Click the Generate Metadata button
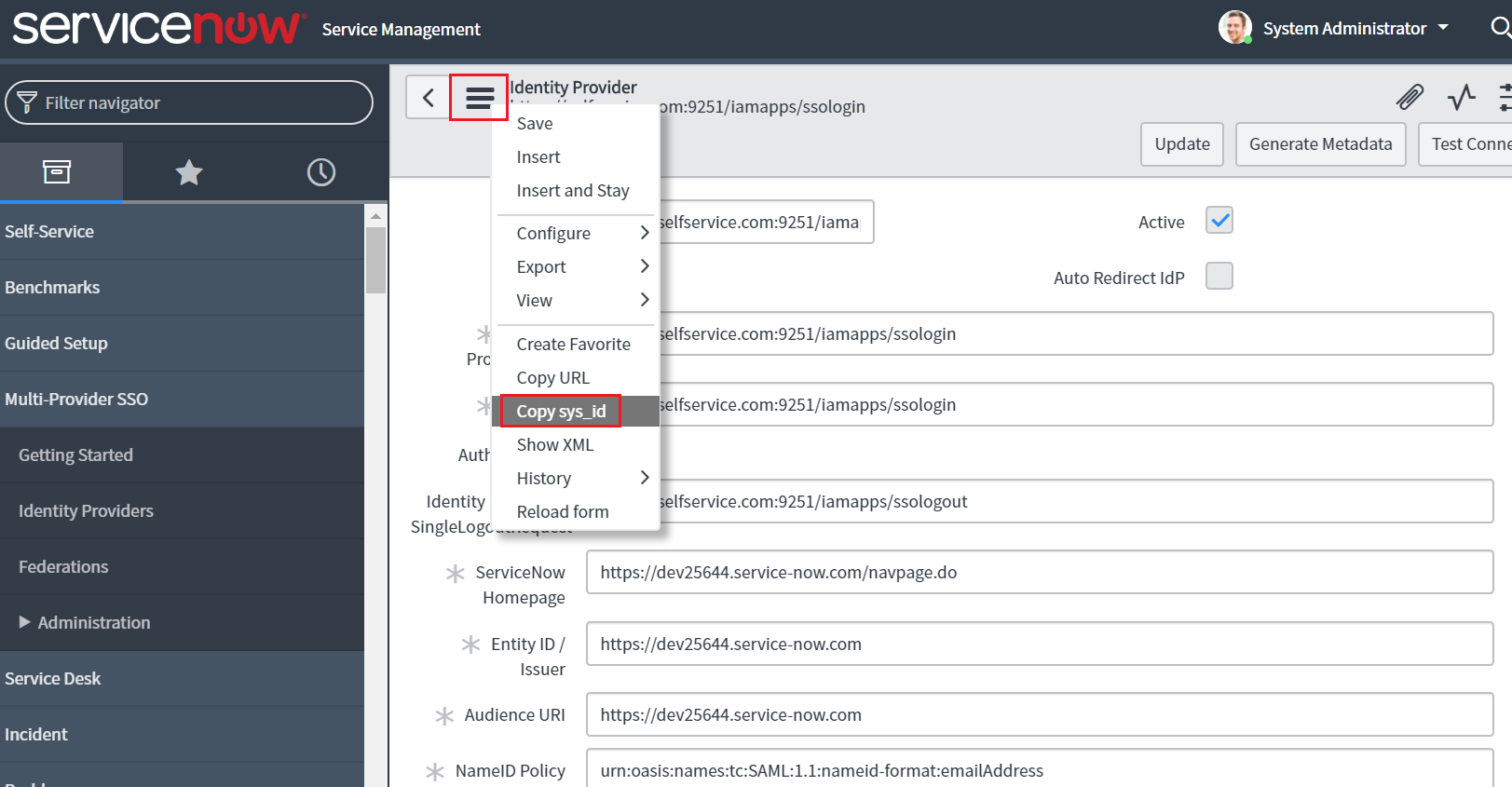Image resolution: width=1512 pixels, height=787 pixels. 1321,144
